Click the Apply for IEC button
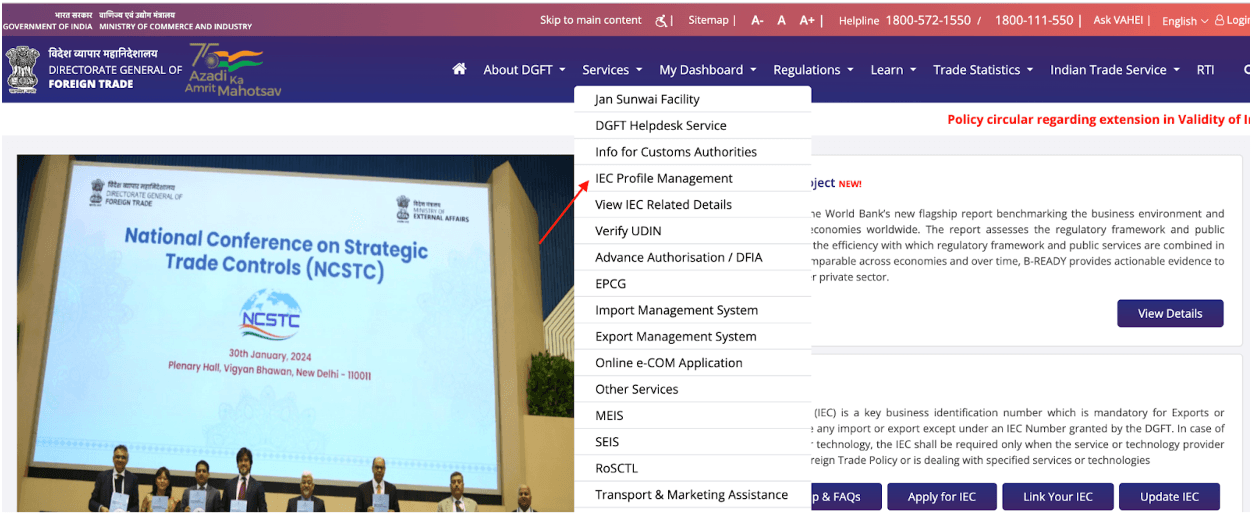 coord(941,497)
